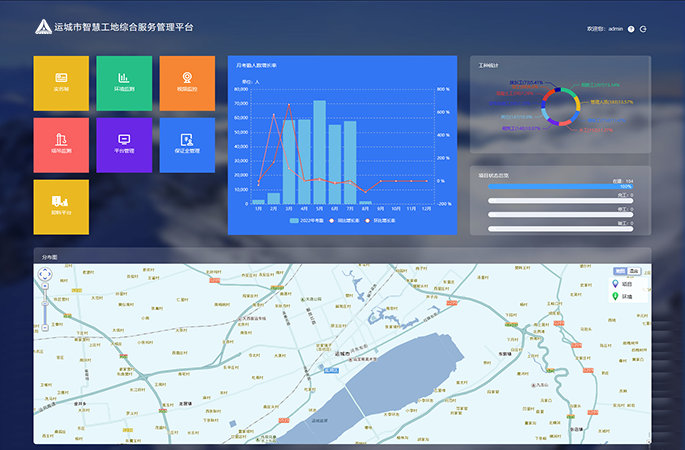Image resolution: width=685 pixels, height=450 pixels.
Task: Click the admin username in header
Action: pyautogui.click(x=616, y=29)
